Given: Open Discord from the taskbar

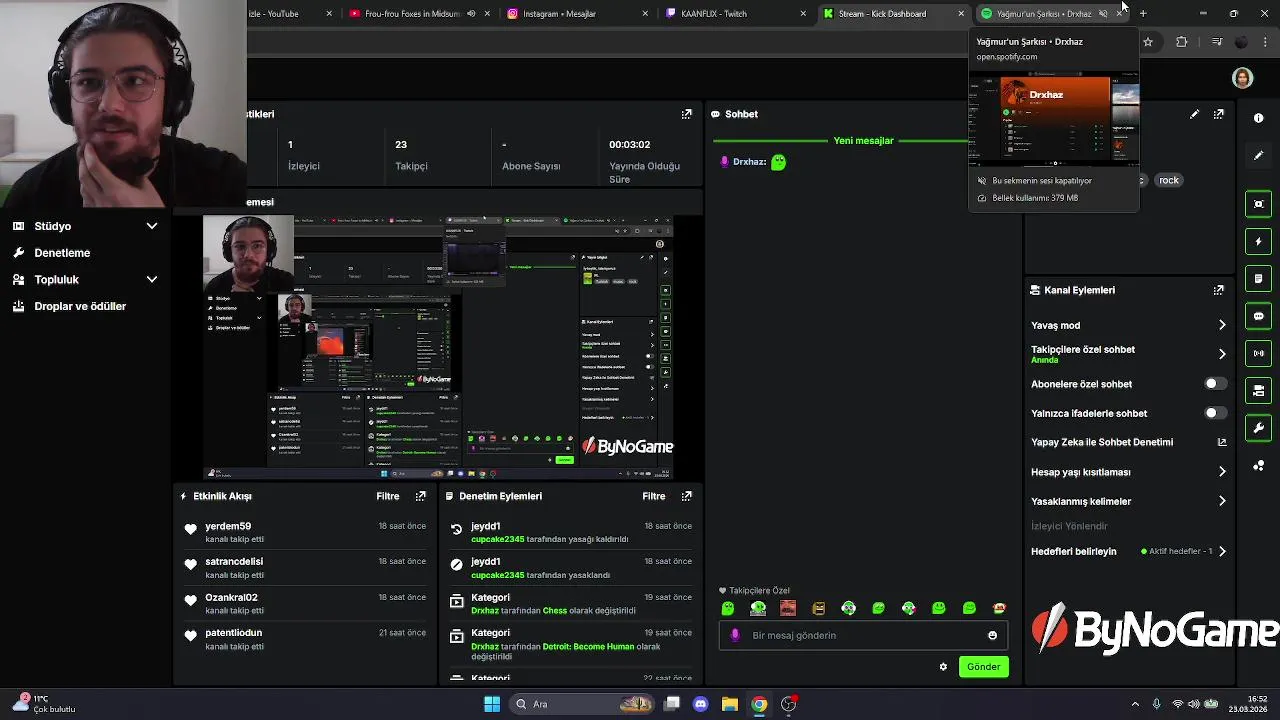Looking at the screenshot, I should pyautogui.click(x=700, y=704).
